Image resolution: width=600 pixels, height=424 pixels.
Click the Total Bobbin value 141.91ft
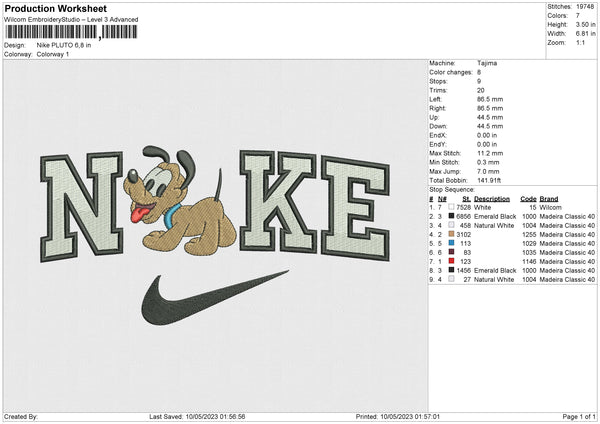point(489,180)
